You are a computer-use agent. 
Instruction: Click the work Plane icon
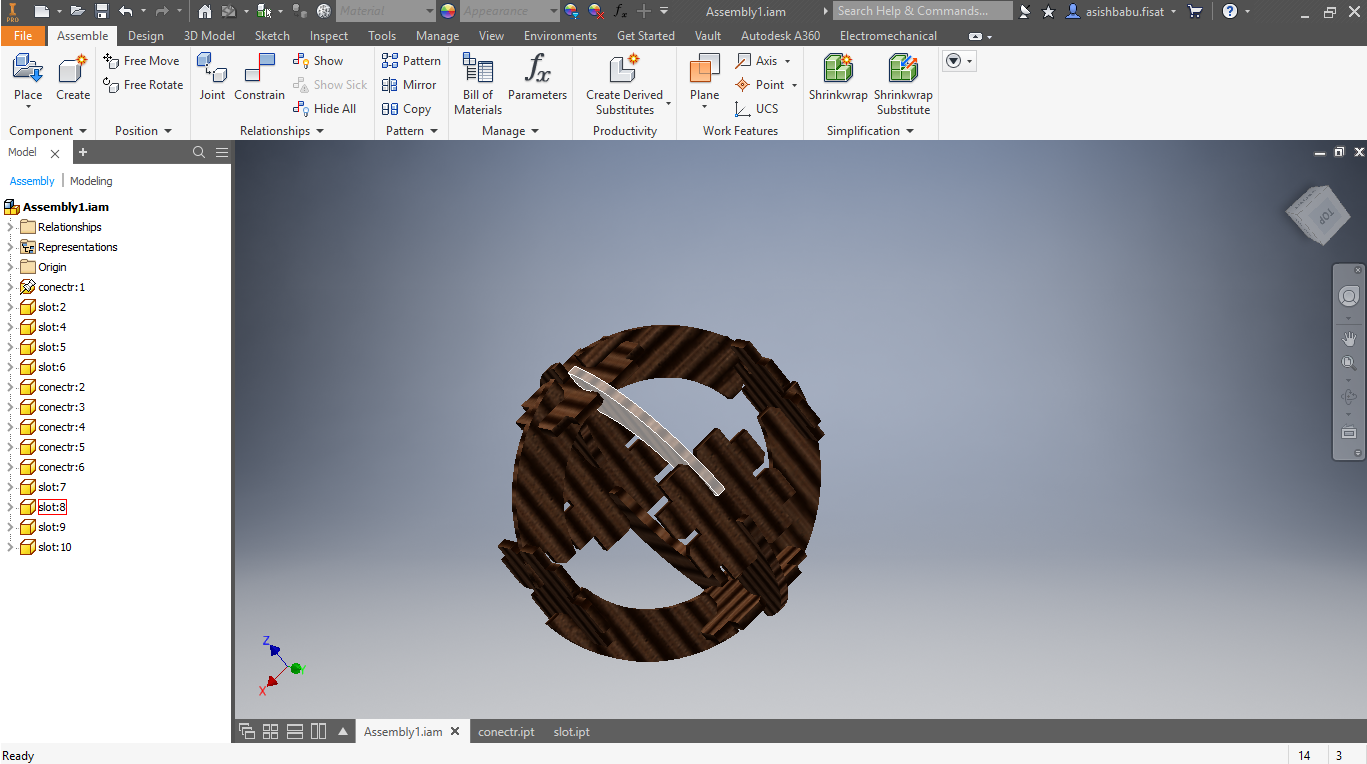[x=705, y=69]
